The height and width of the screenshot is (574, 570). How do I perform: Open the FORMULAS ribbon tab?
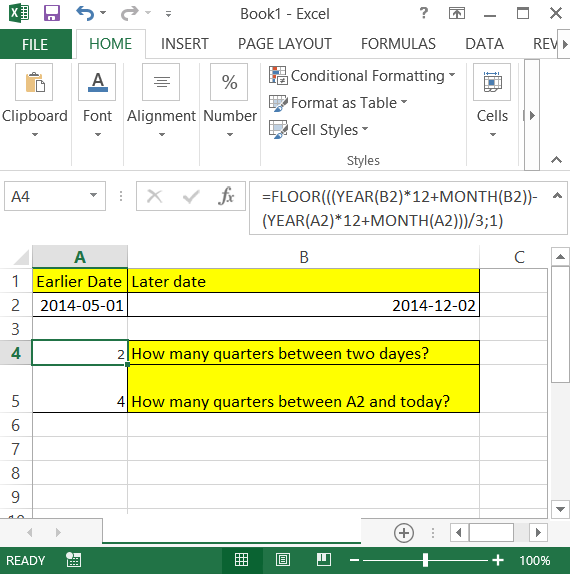398,44
